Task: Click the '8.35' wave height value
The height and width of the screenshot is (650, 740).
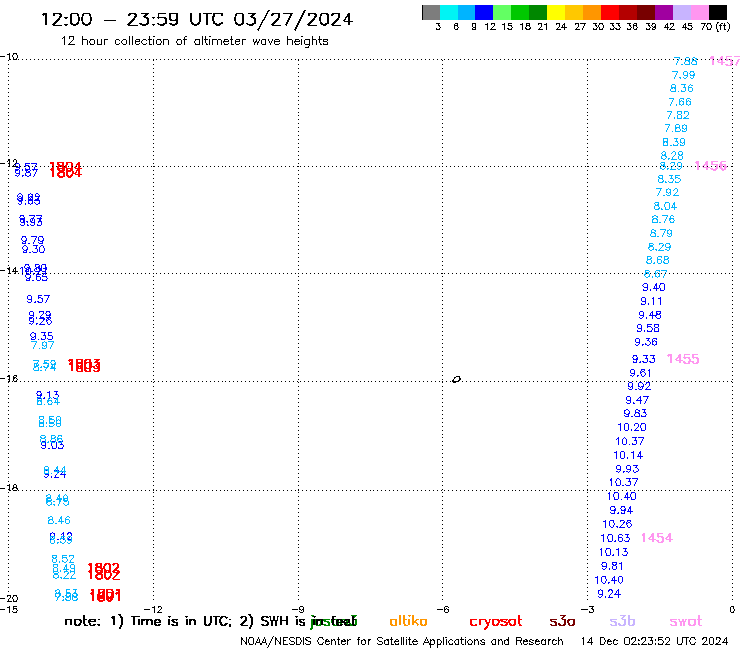Action: [x=669, y=179]
